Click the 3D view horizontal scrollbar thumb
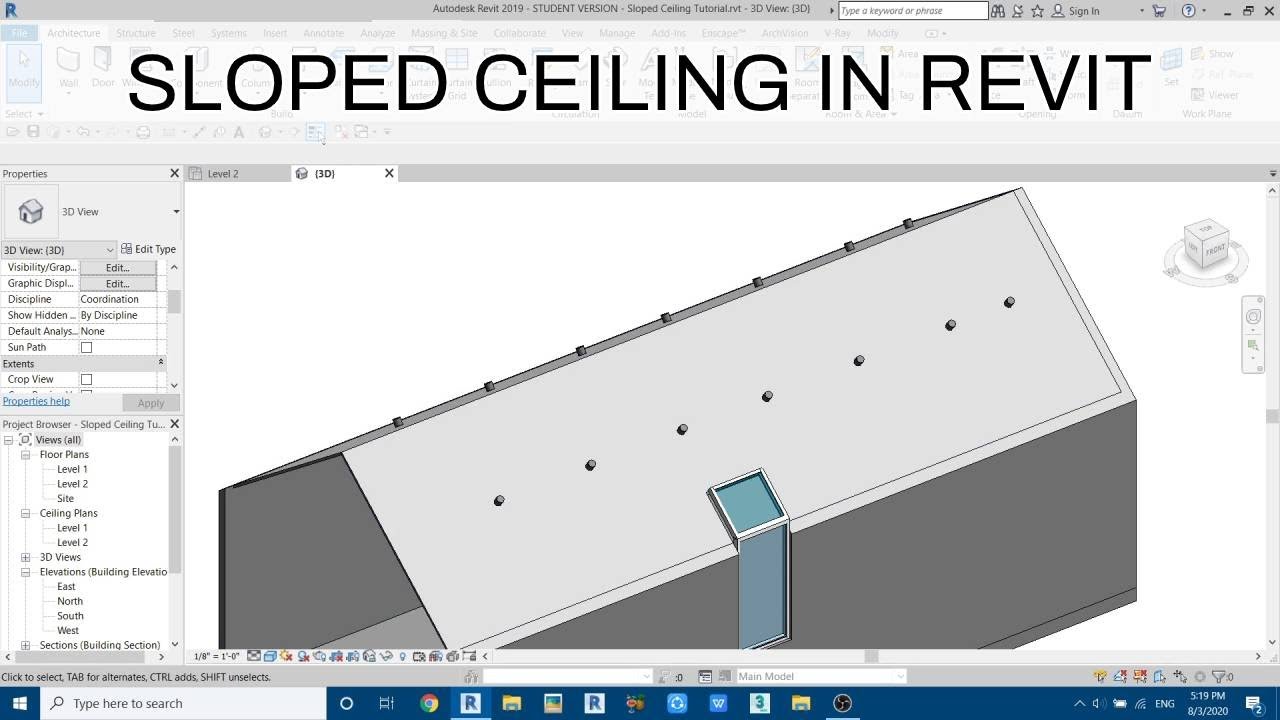The height and width of the screenshot is (720, 1280). tap(870, 656)
